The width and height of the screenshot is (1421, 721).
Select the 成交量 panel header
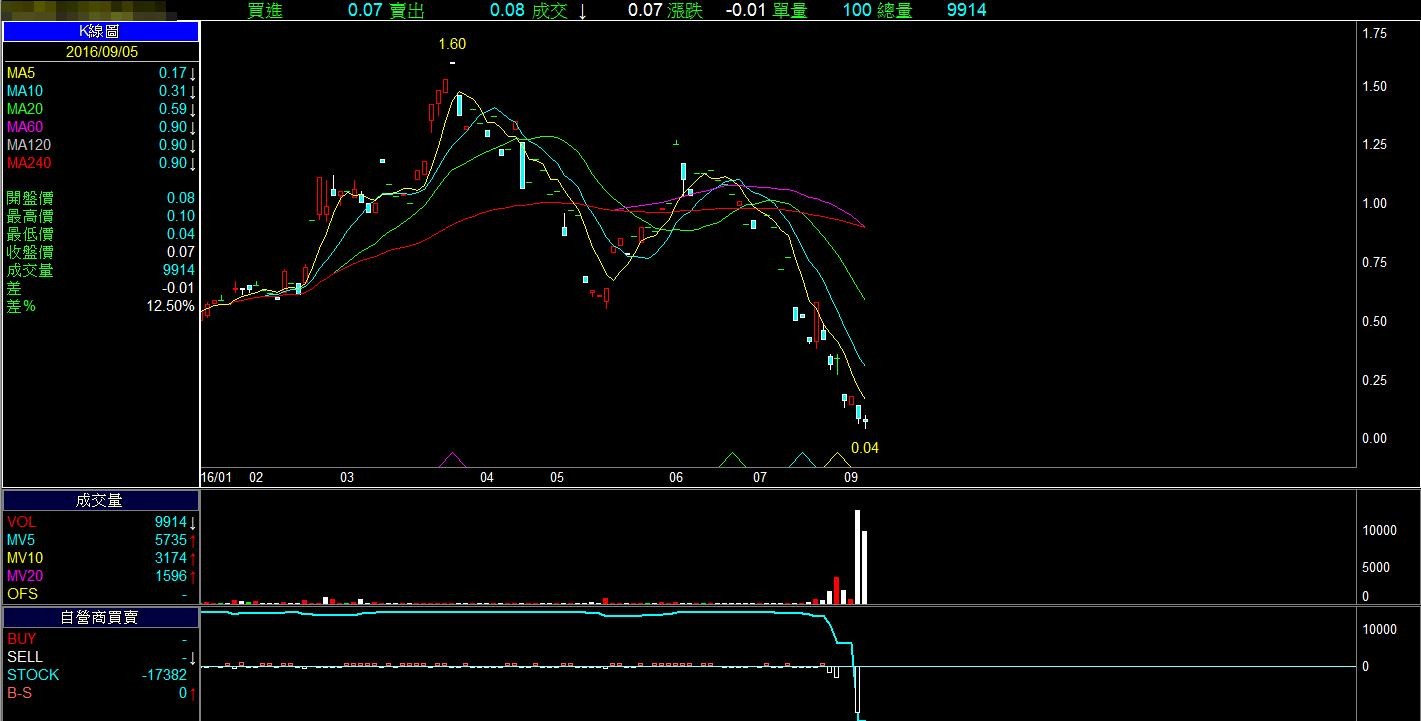click(100, 501)
